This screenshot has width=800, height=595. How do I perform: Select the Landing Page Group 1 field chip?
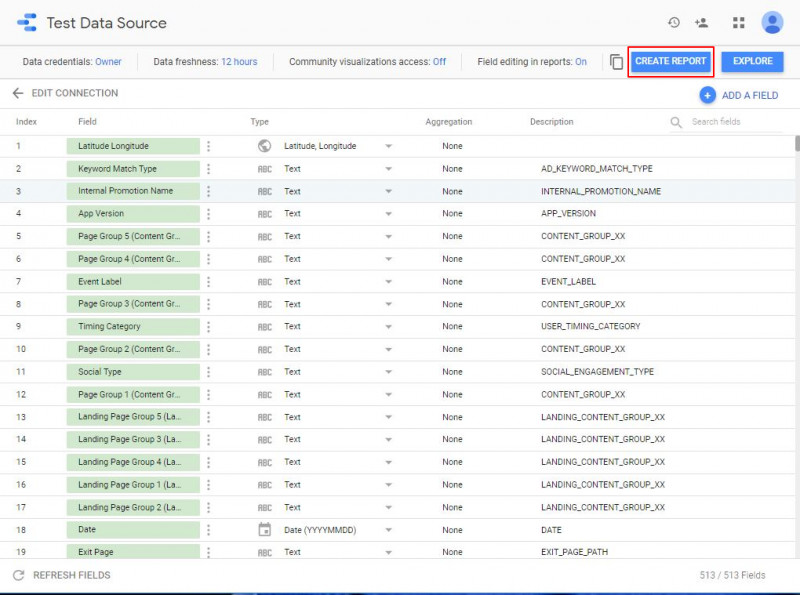pos(133,485)
